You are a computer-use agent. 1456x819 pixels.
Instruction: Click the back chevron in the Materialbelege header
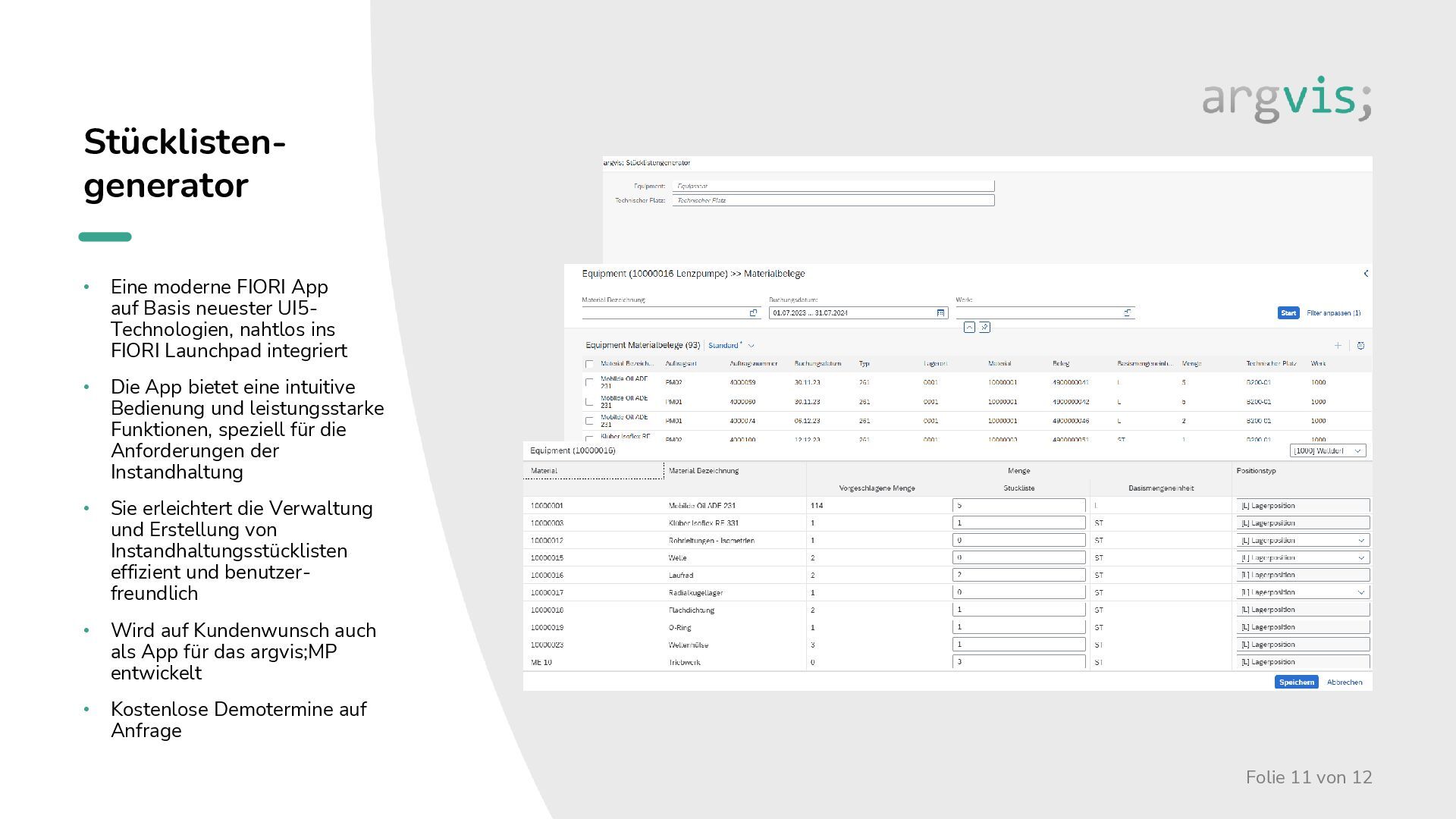[x=1366, y=274]
